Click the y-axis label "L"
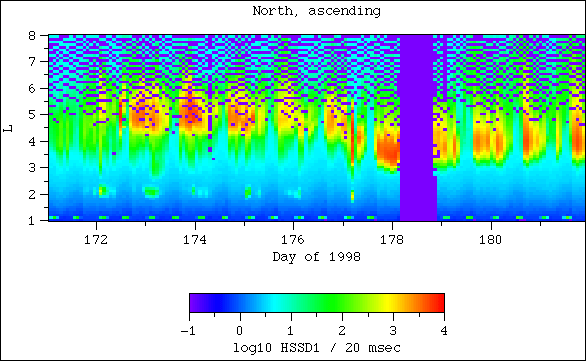 [7, 128]
